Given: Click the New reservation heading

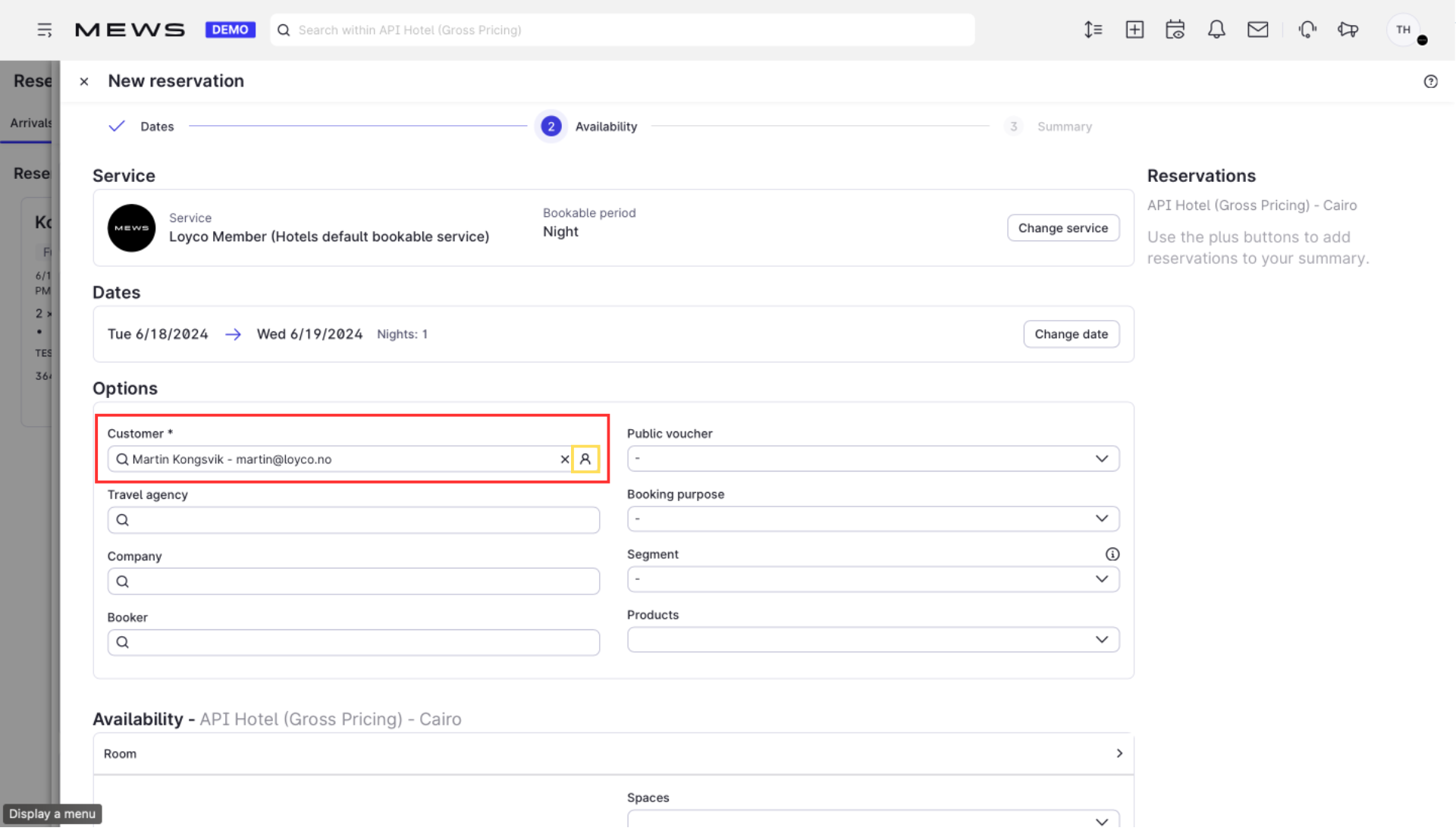Looking at the screenshot, I should click(176, 81).
